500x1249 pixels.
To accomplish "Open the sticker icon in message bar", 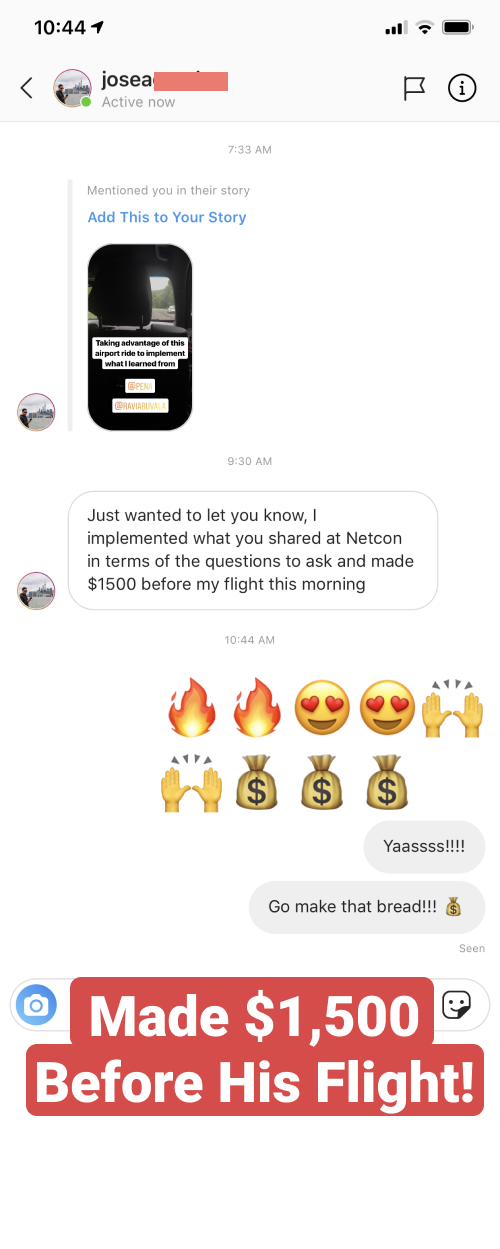I will click(457, 1004).
